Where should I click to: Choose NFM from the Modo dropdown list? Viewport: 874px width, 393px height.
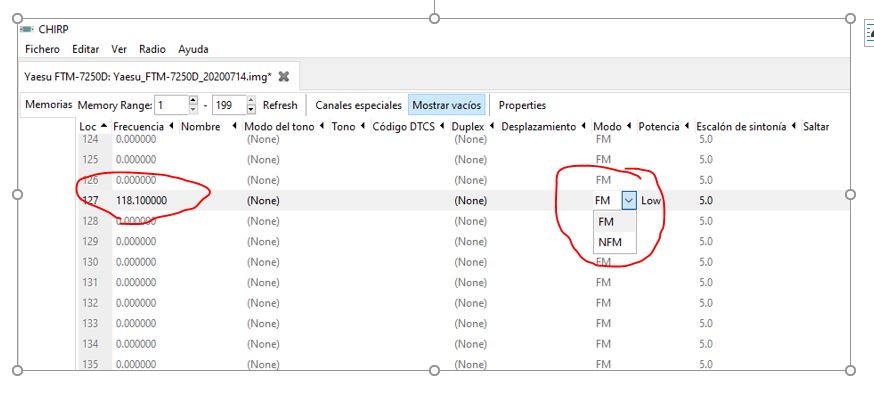[x=615, y=242]
